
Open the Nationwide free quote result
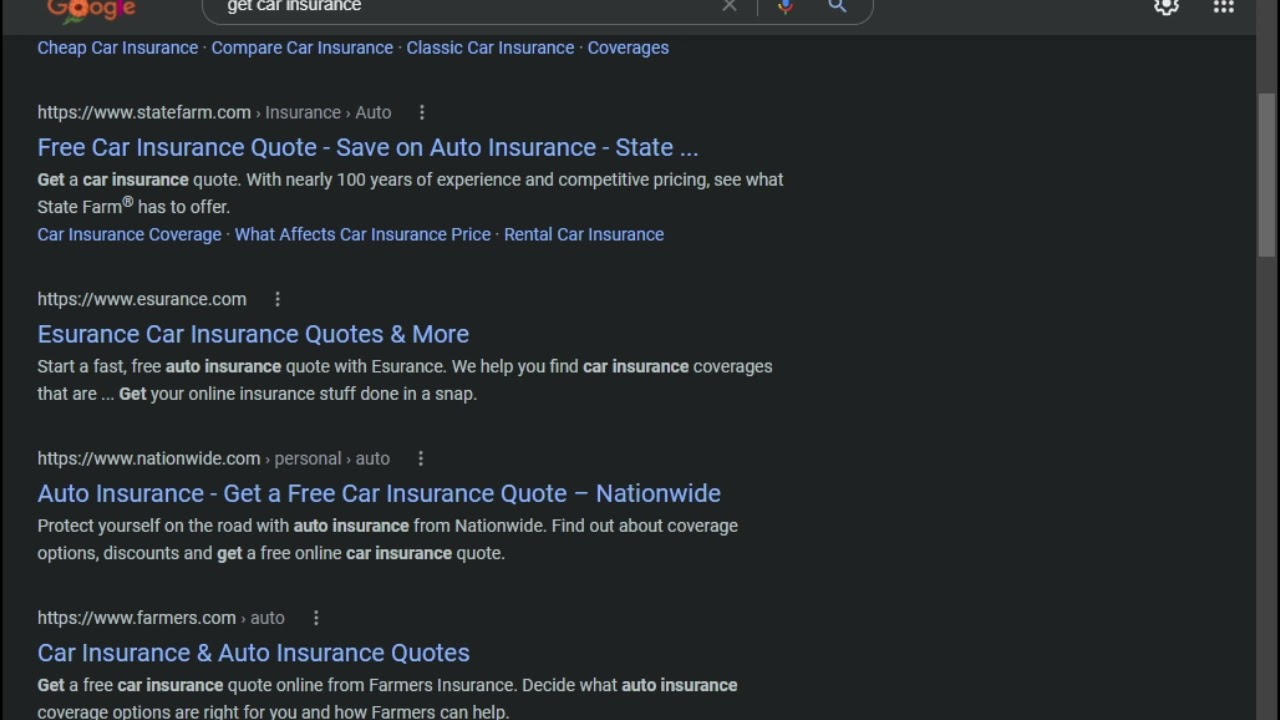point(379,493)
